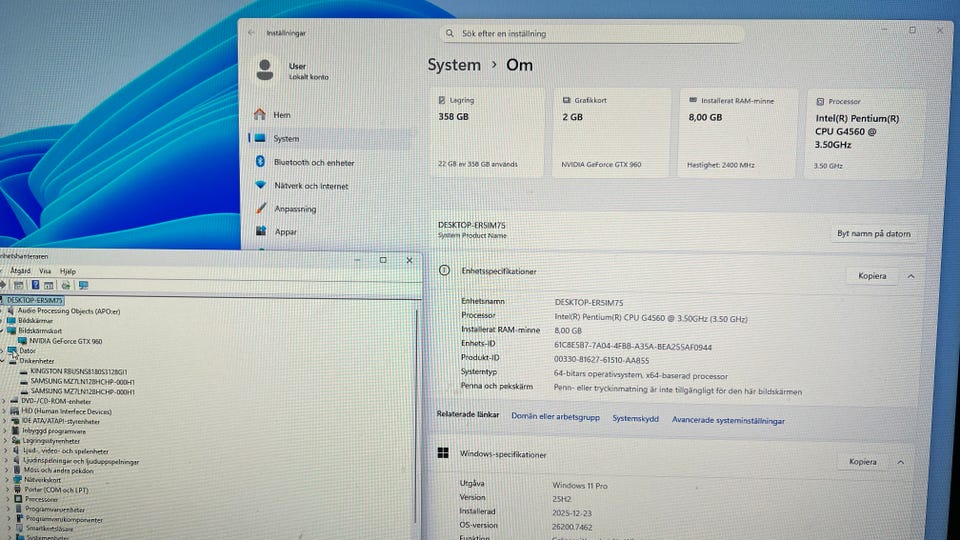The width and height of the screenshot is (960, 540).
Task: Open the Avancerade systeminställningar link
Action: click(x=728, y=420)
